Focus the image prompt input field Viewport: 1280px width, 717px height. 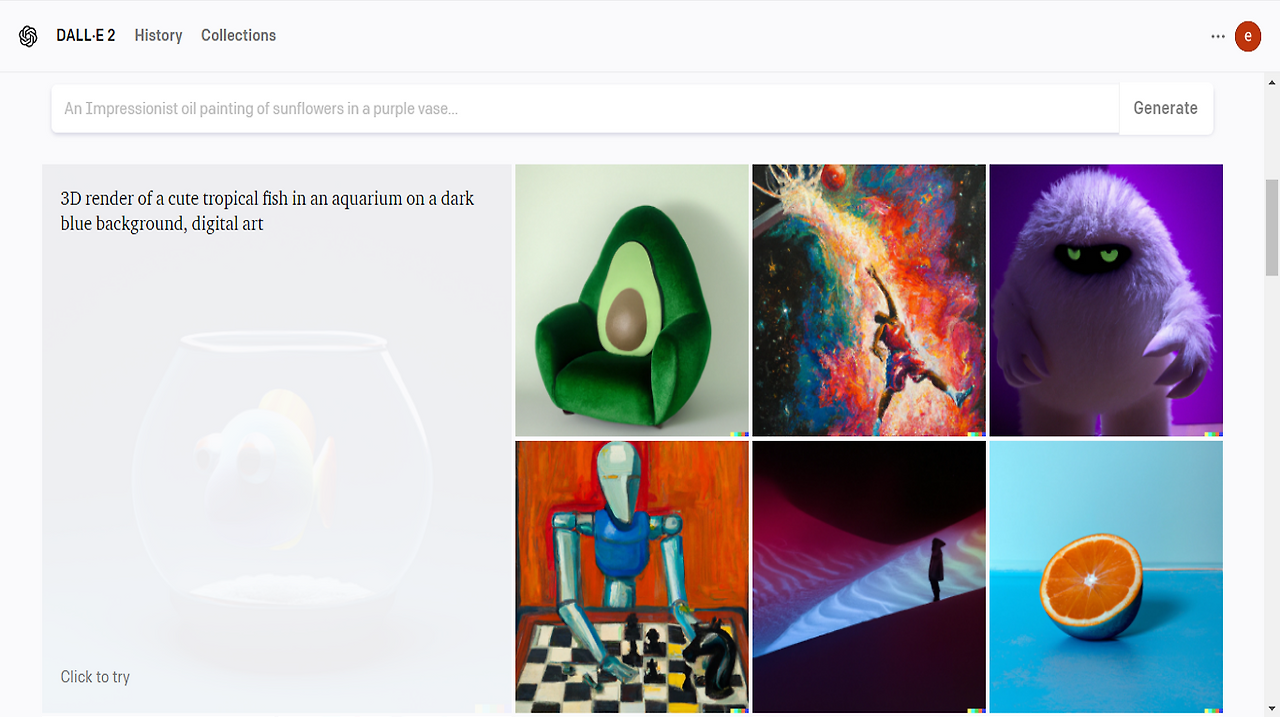pyautogui.click(x=585, y=108)
